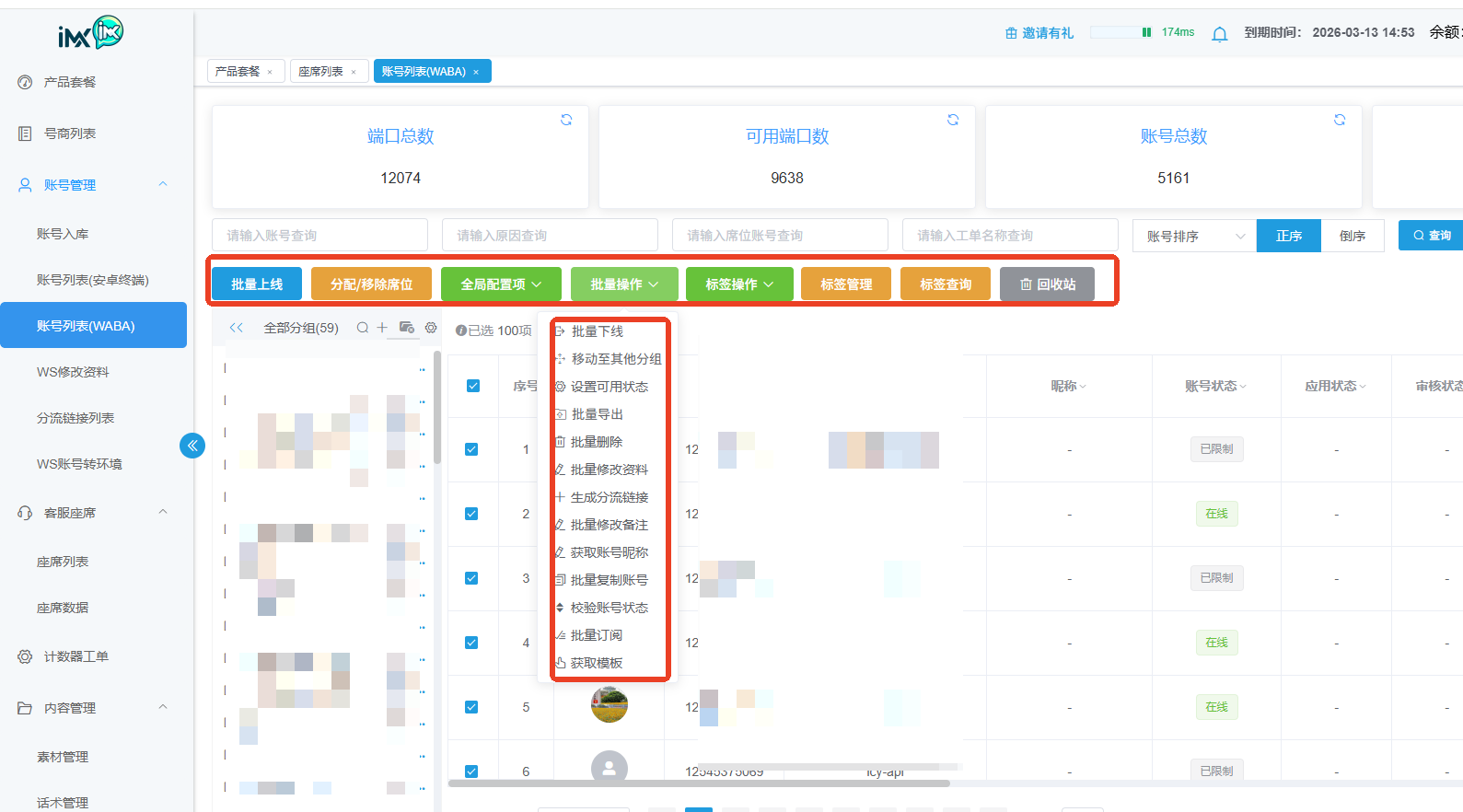The width and height of the screenshot is (1463, 812).
Task: Click the 批量上线 button
Action: pos(257,284)
